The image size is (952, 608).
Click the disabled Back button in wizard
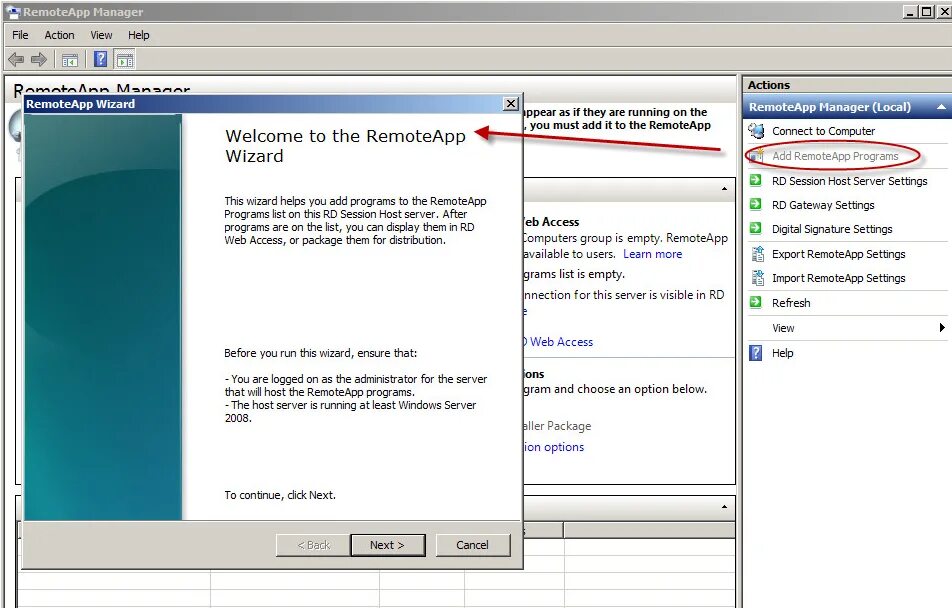(x=313, y=545)
